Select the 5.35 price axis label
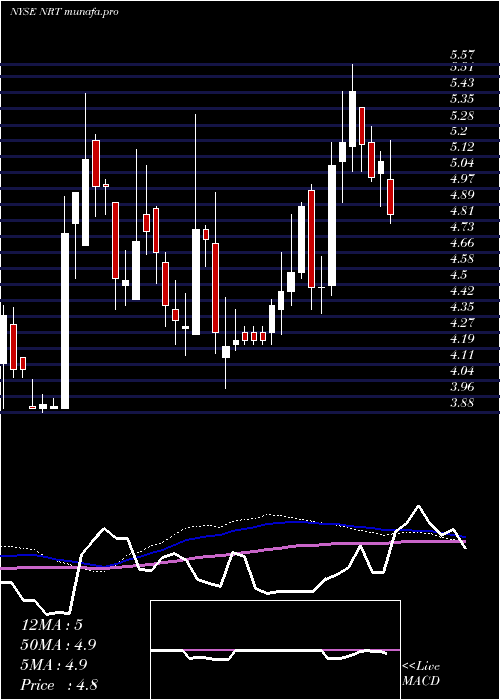This screenshot has height=700, width=500. click(x=462, y=100)
